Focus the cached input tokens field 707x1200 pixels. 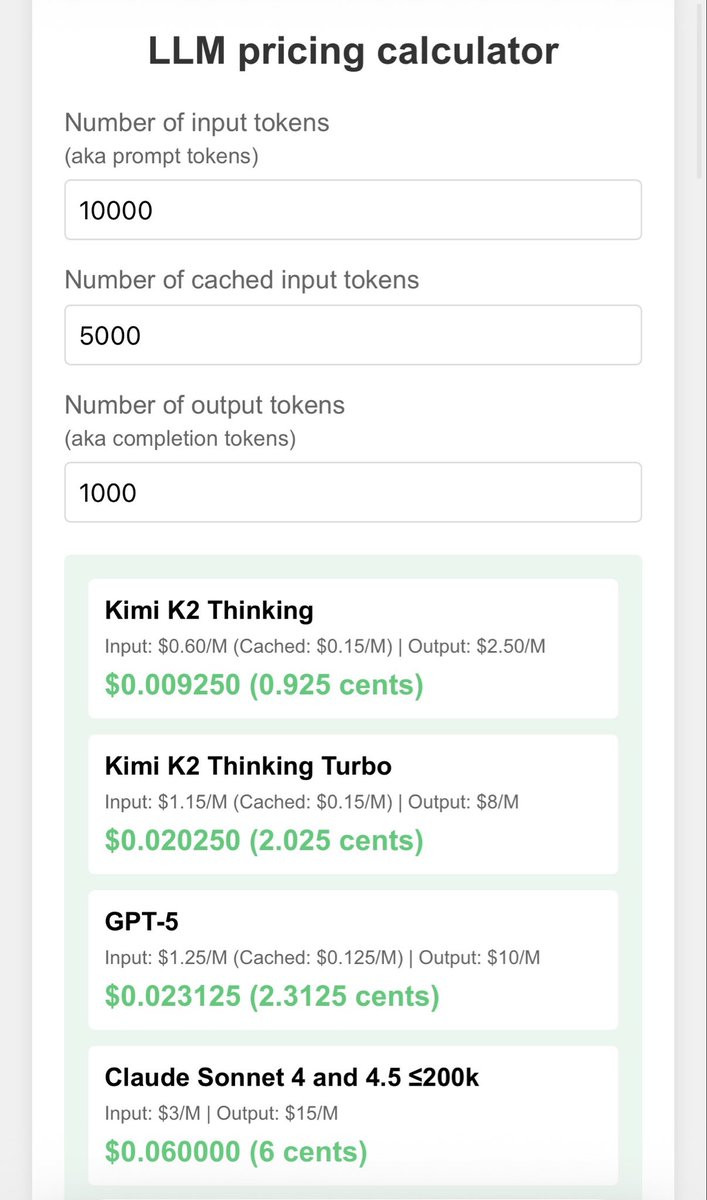(x=353, y=335)
